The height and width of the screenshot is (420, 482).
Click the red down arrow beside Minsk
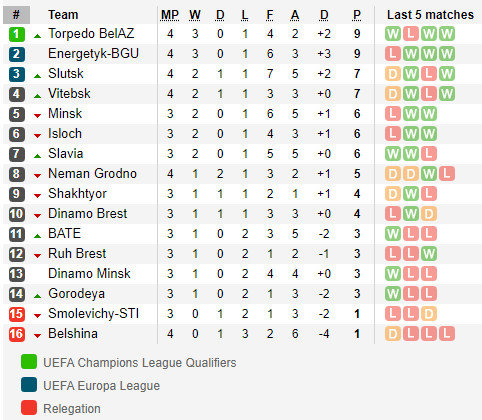(x=37, y=116)
